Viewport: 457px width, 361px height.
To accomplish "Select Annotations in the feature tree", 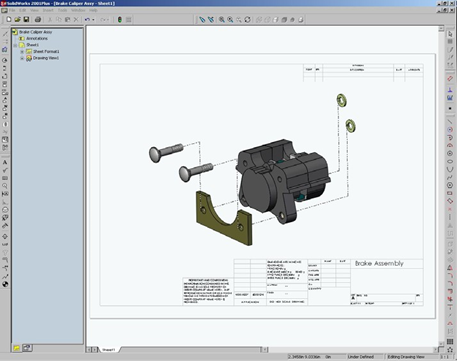I will pos(37,39).
